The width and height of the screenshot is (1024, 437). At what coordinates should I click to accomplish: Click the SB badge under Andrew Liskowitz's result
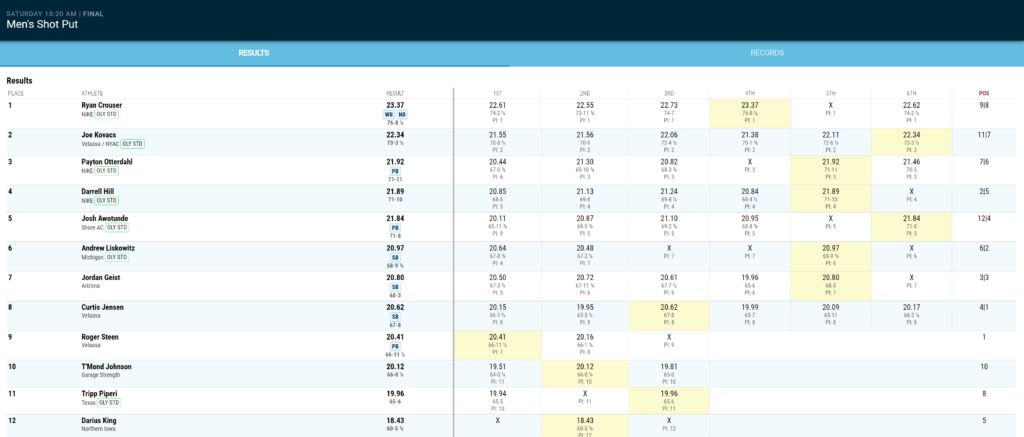[x=395, y=258]
